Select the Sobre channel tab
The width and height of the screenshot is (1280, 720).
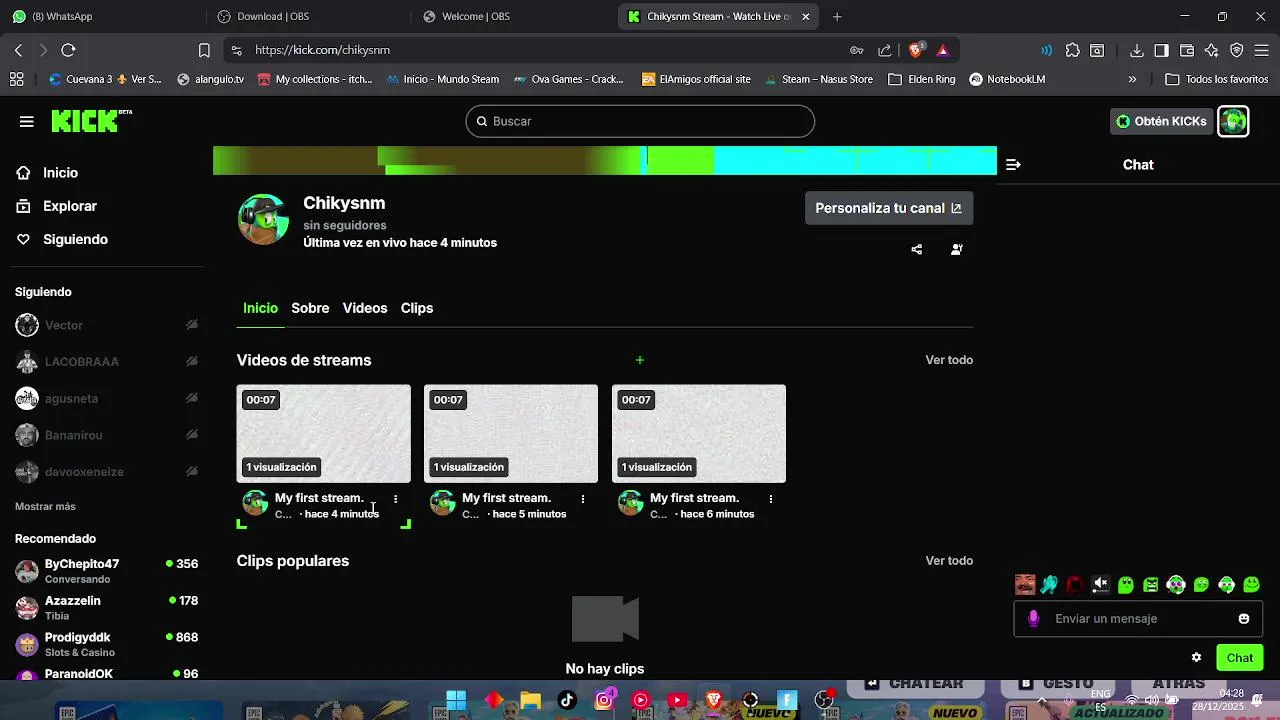pyautogui.click(x=310, y=308)
